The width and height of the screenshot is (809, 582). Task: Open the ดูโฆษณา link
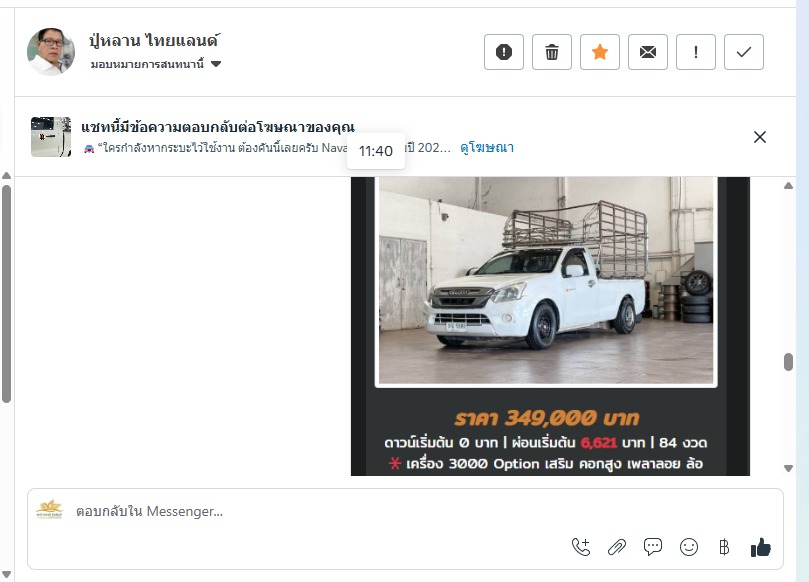[x=487, y=148]
